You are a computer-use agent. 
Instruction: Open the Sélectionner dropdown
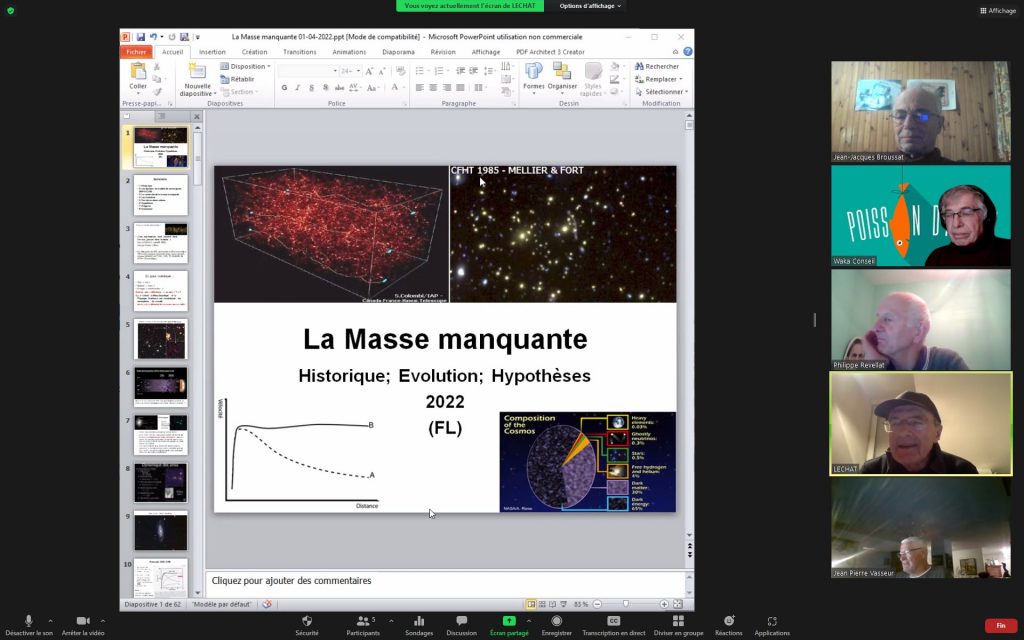[661, 92]
